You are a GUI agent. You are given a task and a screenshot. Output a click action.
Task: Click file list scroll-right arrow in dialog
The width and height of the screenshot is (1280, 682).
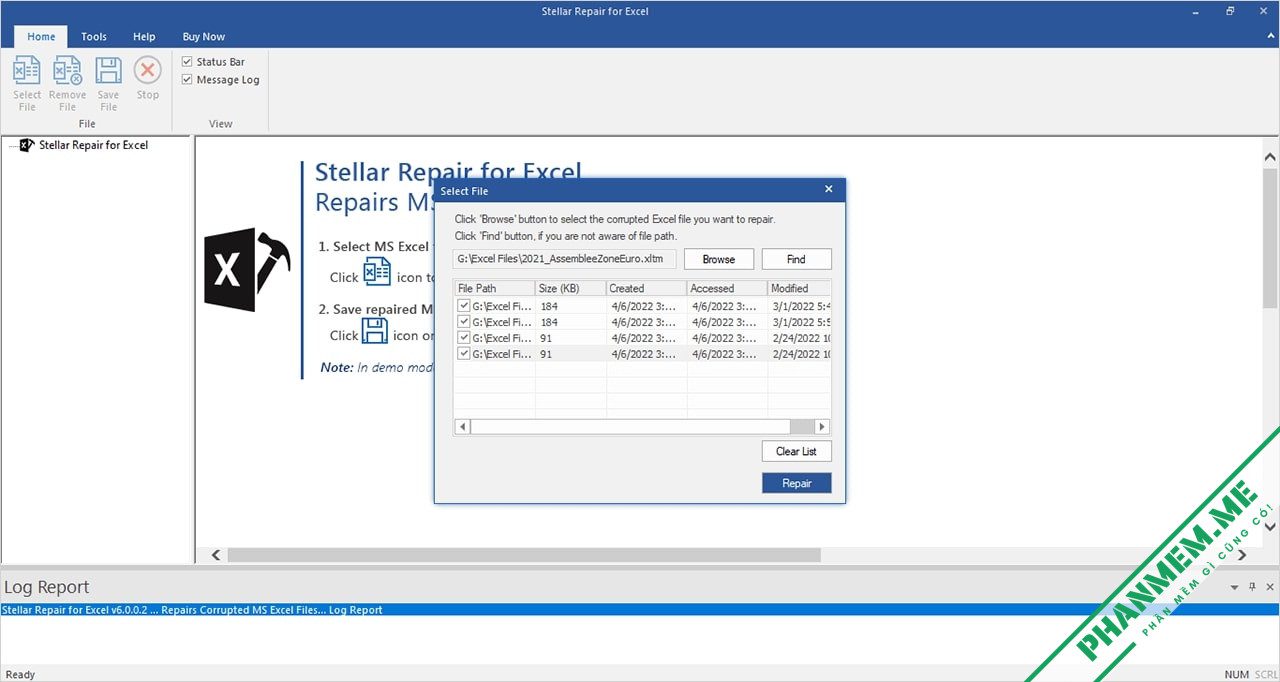point(822,427)
